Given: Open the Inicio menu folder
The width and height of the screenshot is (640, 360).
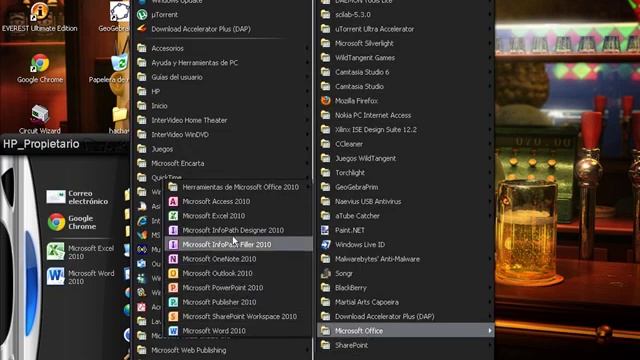Looking at the screenshot, I should tap(222, 106).
